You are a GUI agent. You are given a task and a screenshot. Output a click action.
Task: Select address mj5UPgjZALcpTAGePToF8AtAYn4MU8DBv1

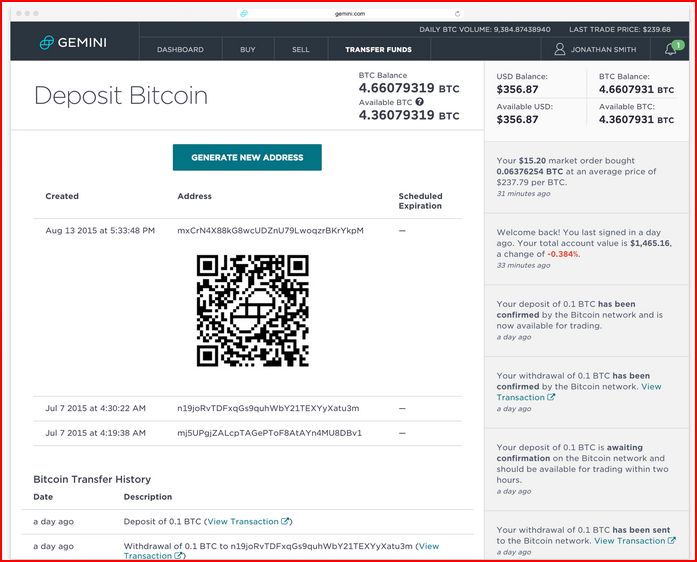(269, 433)
